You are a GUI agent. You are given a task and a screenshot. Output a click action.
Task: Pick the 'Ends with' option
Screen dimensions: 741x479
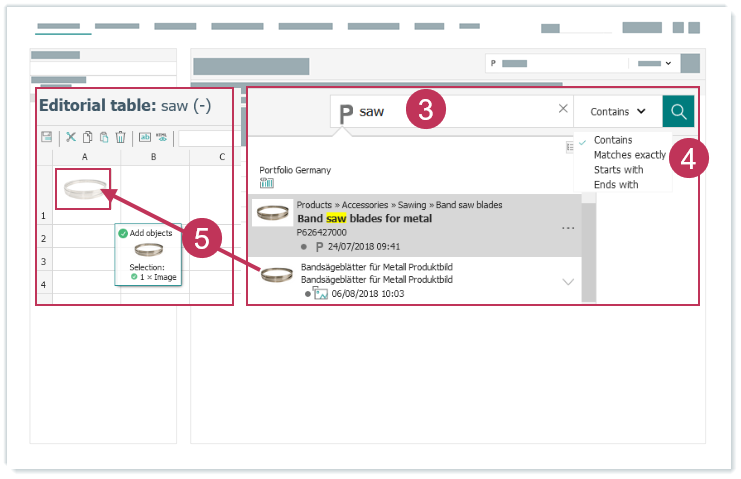(x=615, y=185)
